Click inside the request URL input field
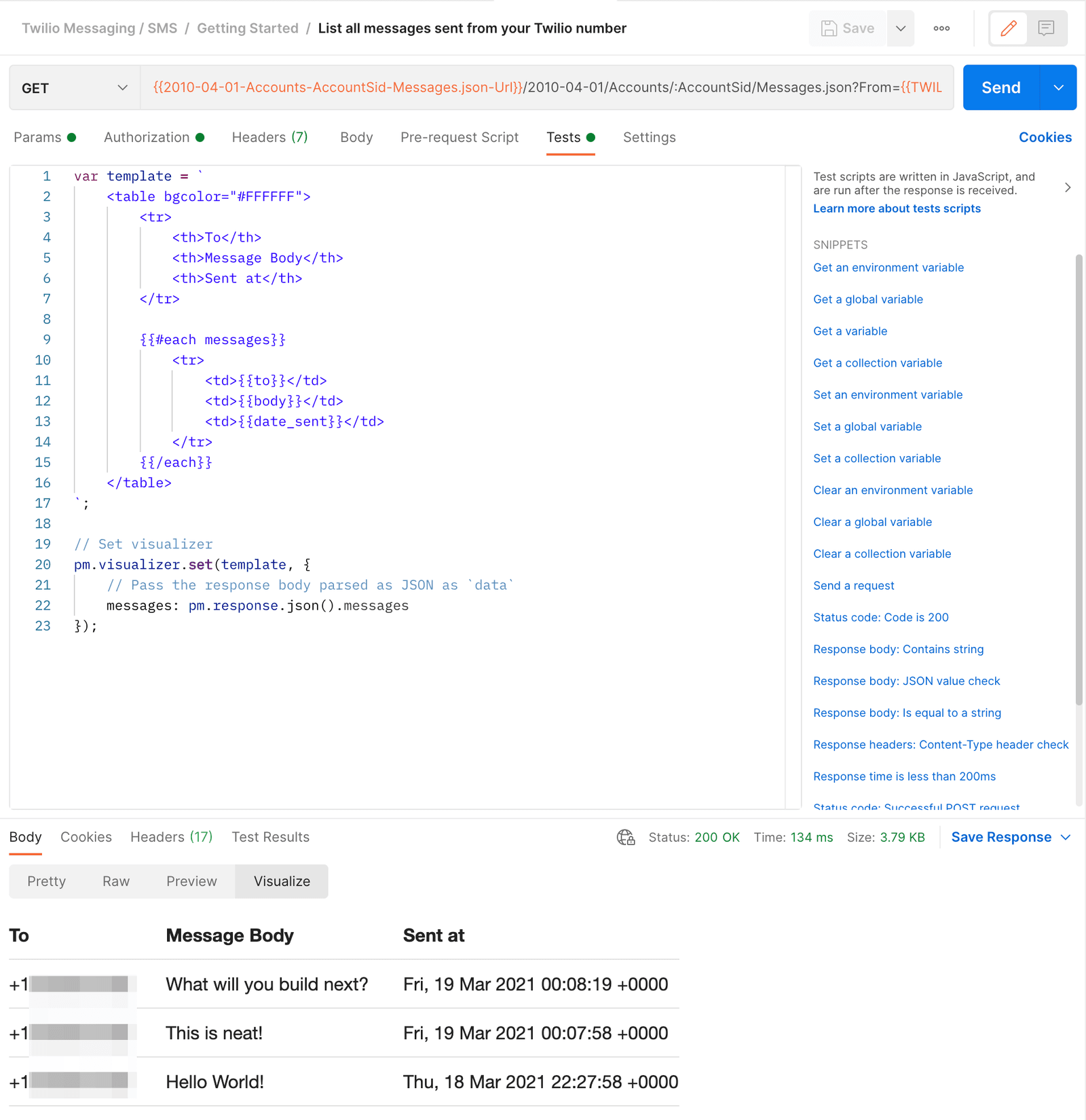The image size is (1086, 1120). click(x=543, y=87)
